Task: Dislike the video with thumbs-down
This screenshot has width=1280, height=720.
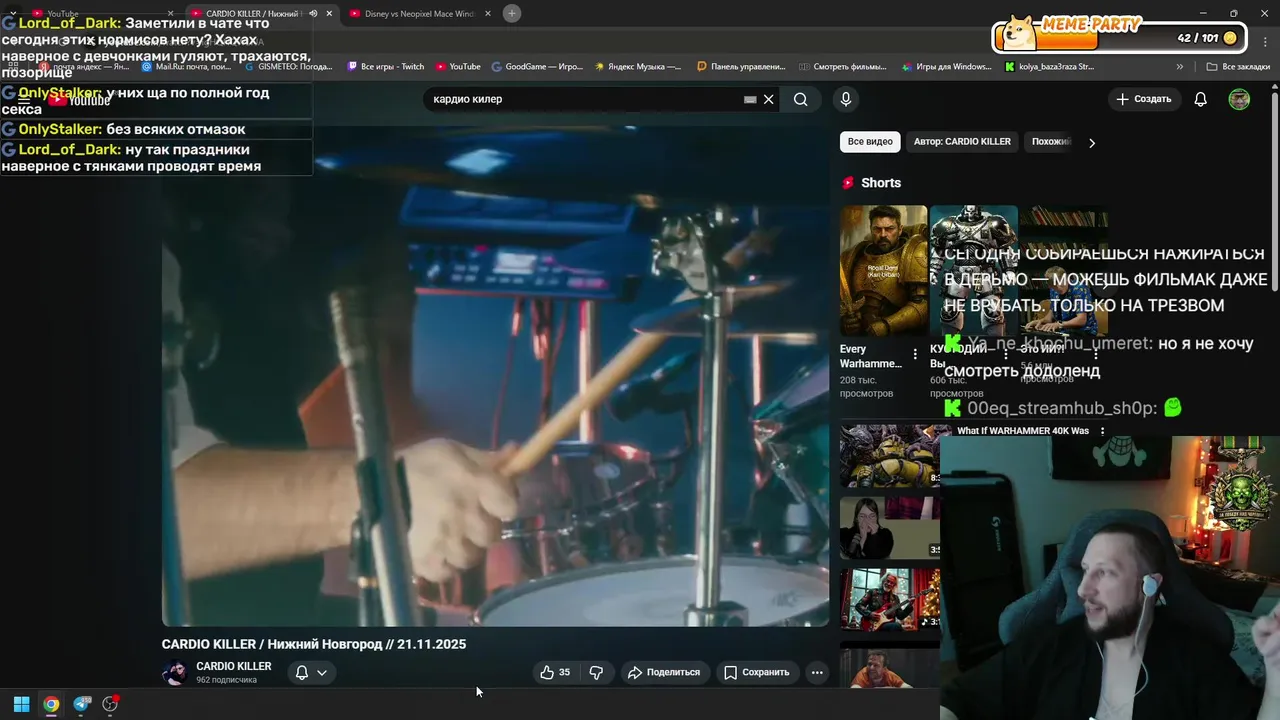Action: [x=596, y=672]
